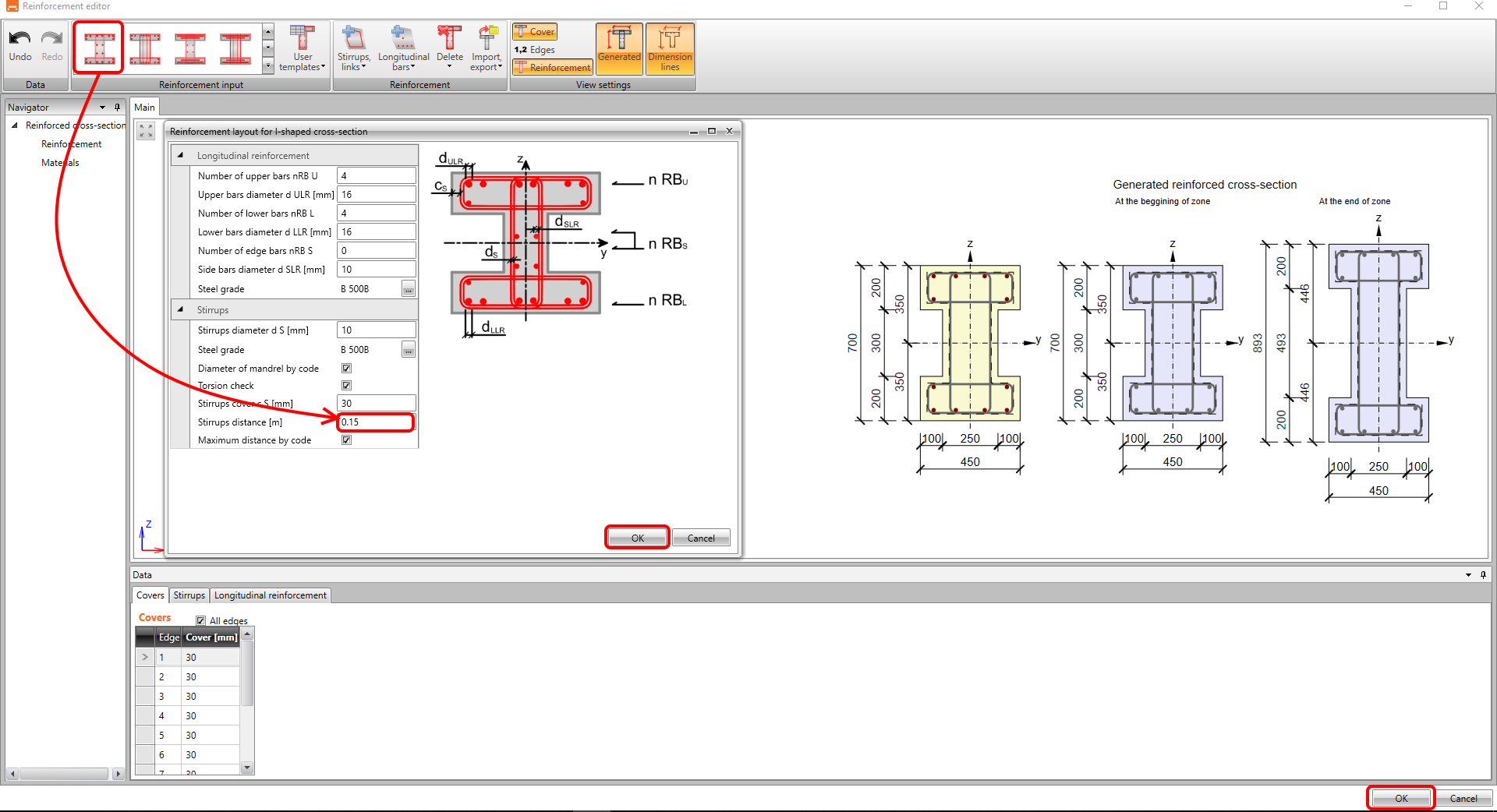Click the Stirrups distance input field

pos(375,422)
